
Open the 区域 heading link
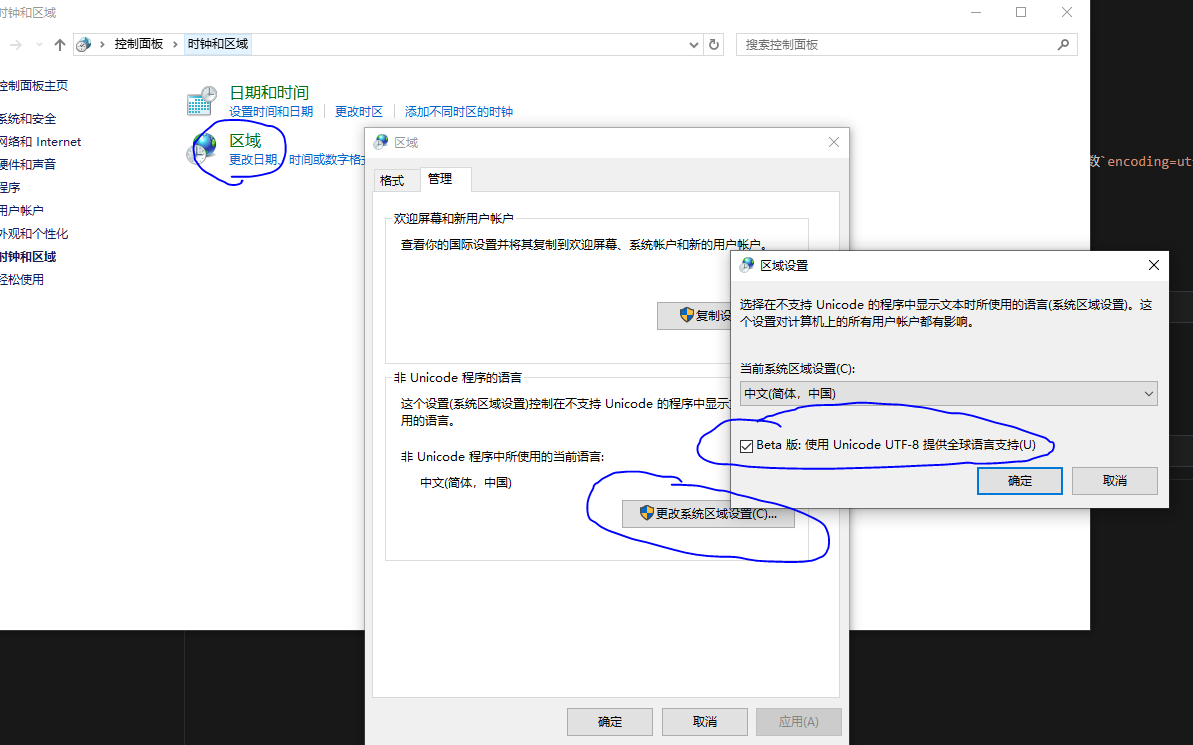[x=245, y=141]
